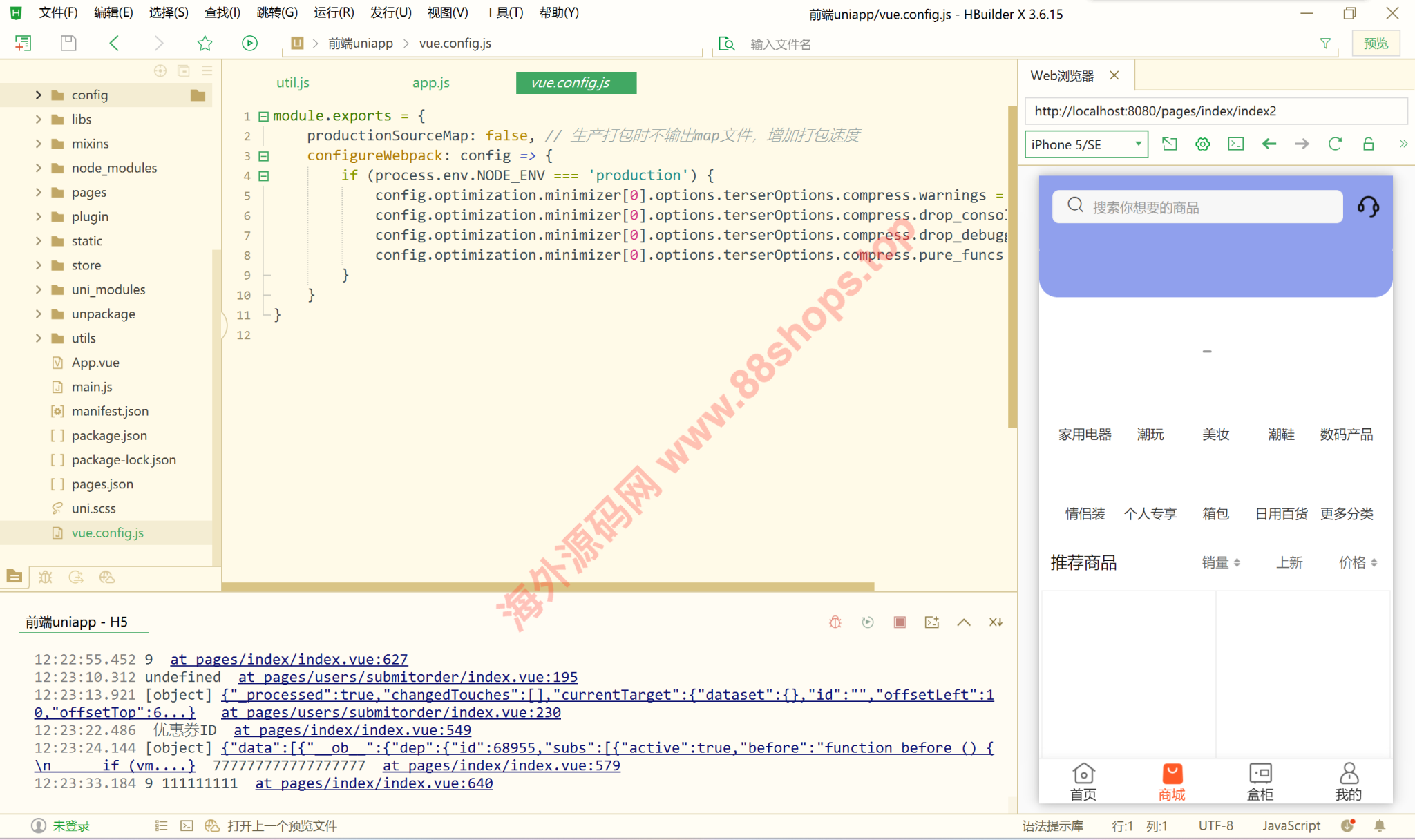This screenshot has height=840, width=1415.
Task: Collapse the module.exports fold marker on line 1
Action: (x=263, y=116)
